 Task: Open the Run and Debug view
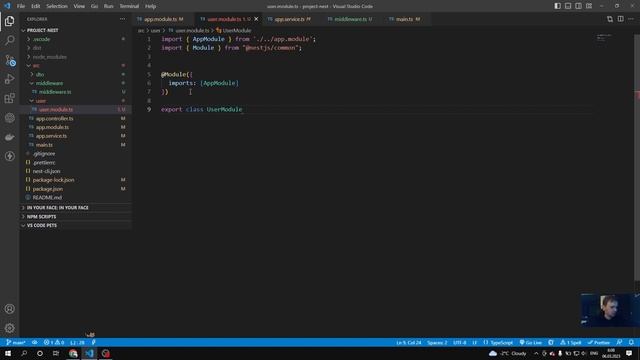[x=9, y=79]
